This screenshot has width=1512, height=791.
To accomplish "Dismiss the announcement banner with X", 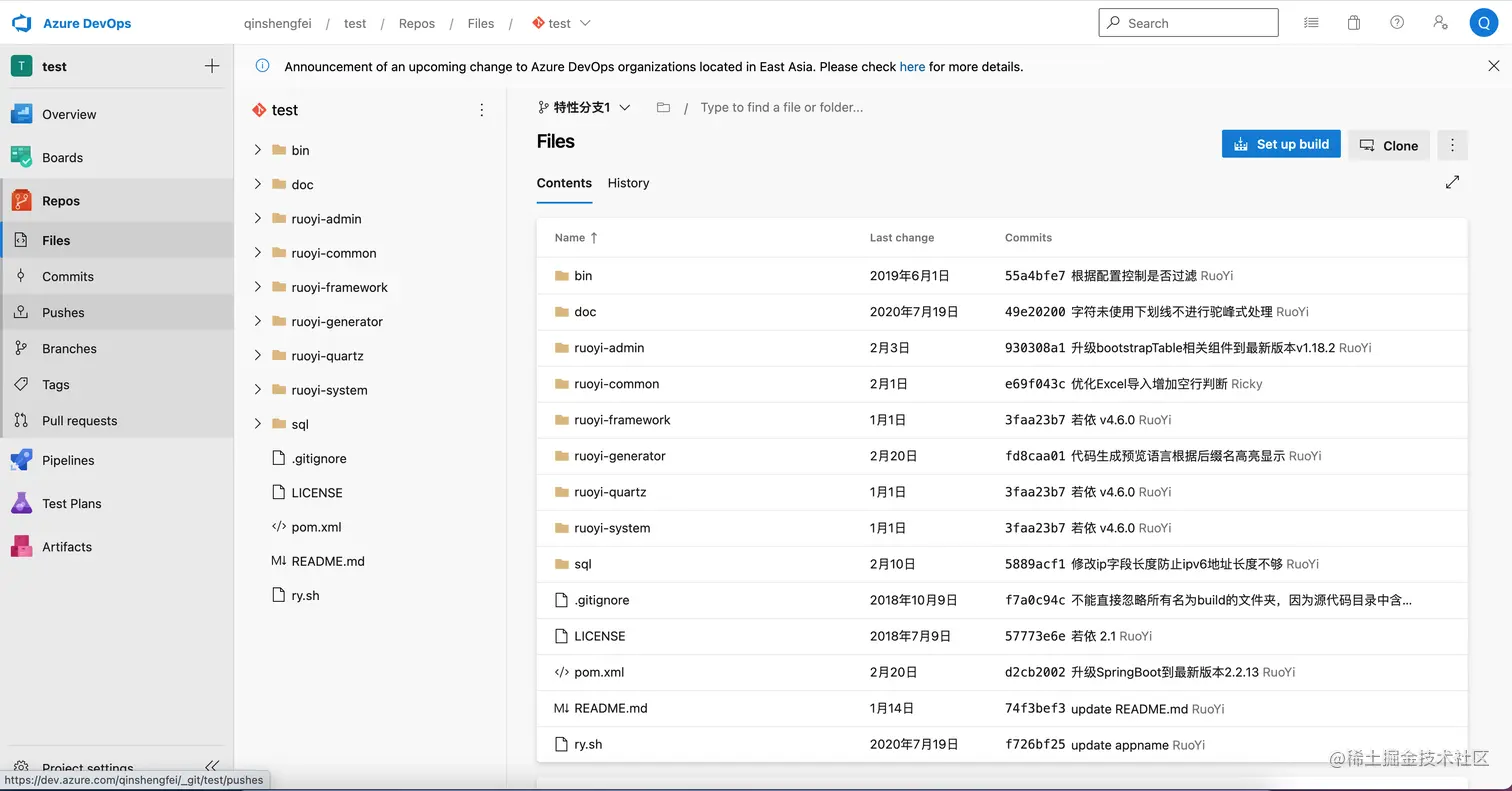I will pos(1493,66).
